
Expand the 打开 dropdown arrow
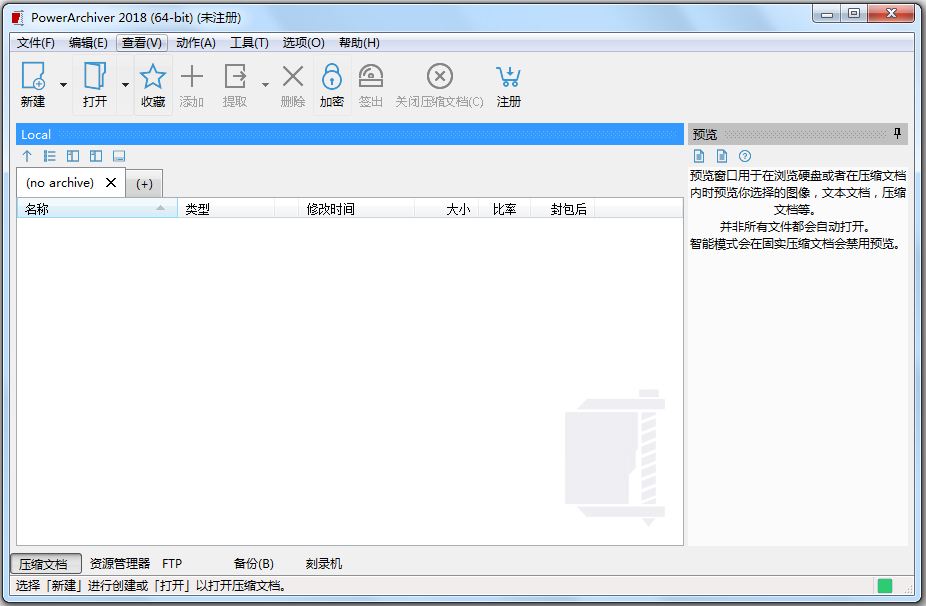pyautogui.click(x=125, y=84)
